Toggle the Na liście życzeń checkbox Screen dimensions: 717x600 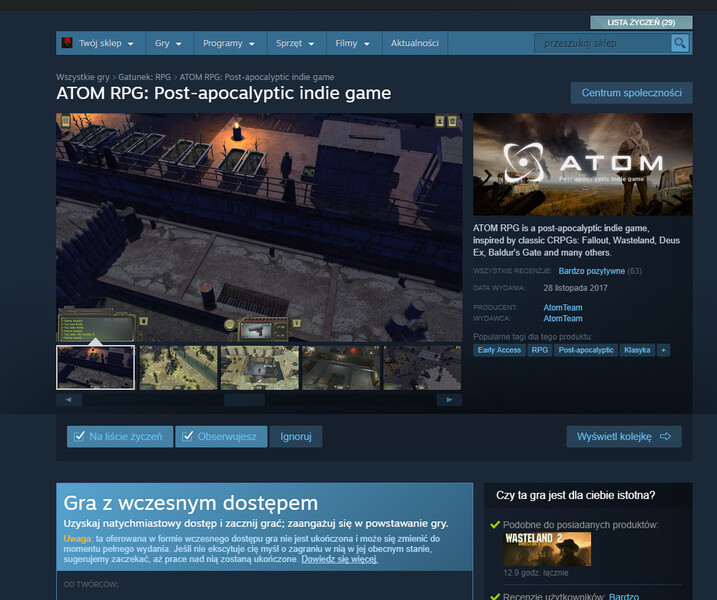click(79, 437)
